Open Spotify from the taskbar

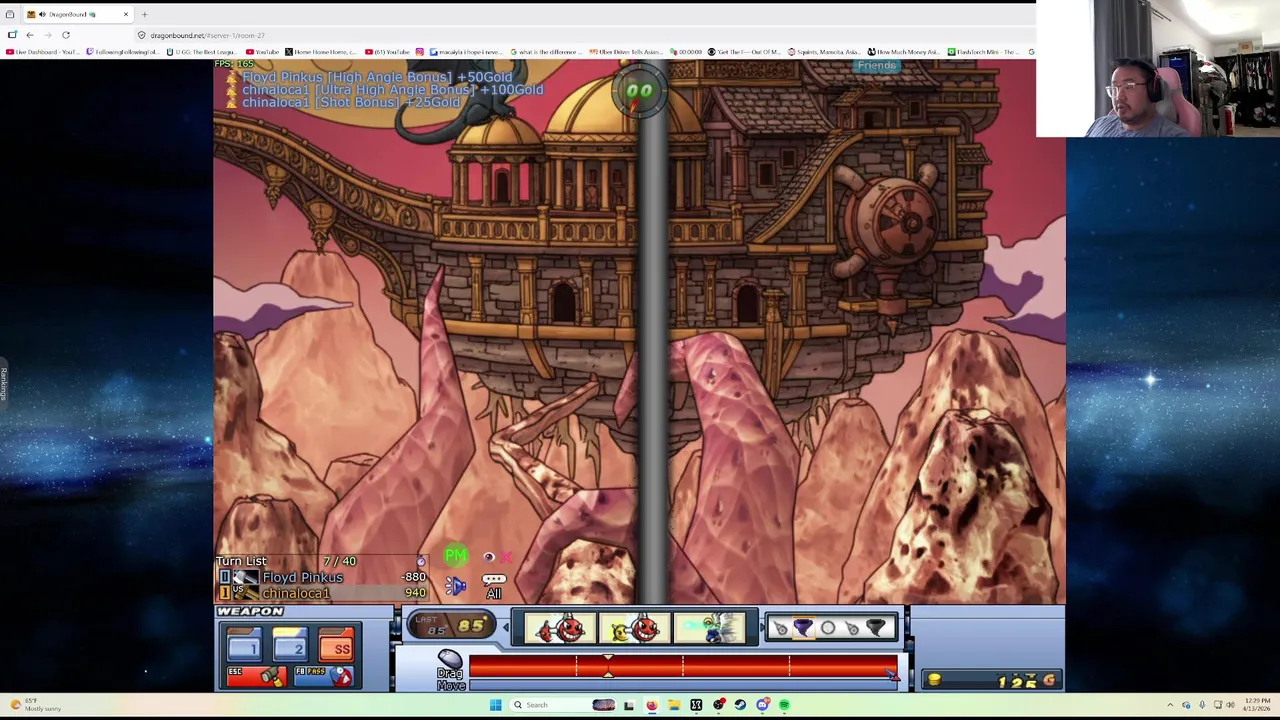coord(784,705)
